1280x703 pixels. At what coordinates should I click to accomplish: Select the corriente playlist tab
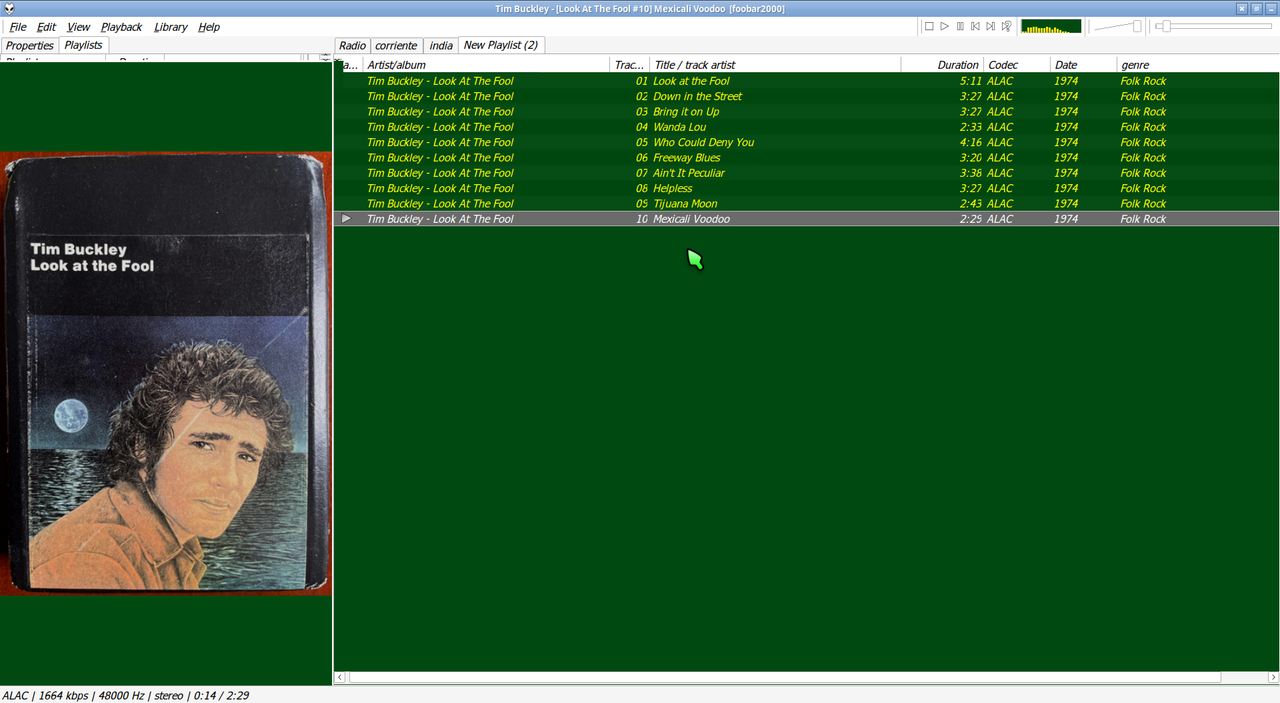(x=396, y=45)
